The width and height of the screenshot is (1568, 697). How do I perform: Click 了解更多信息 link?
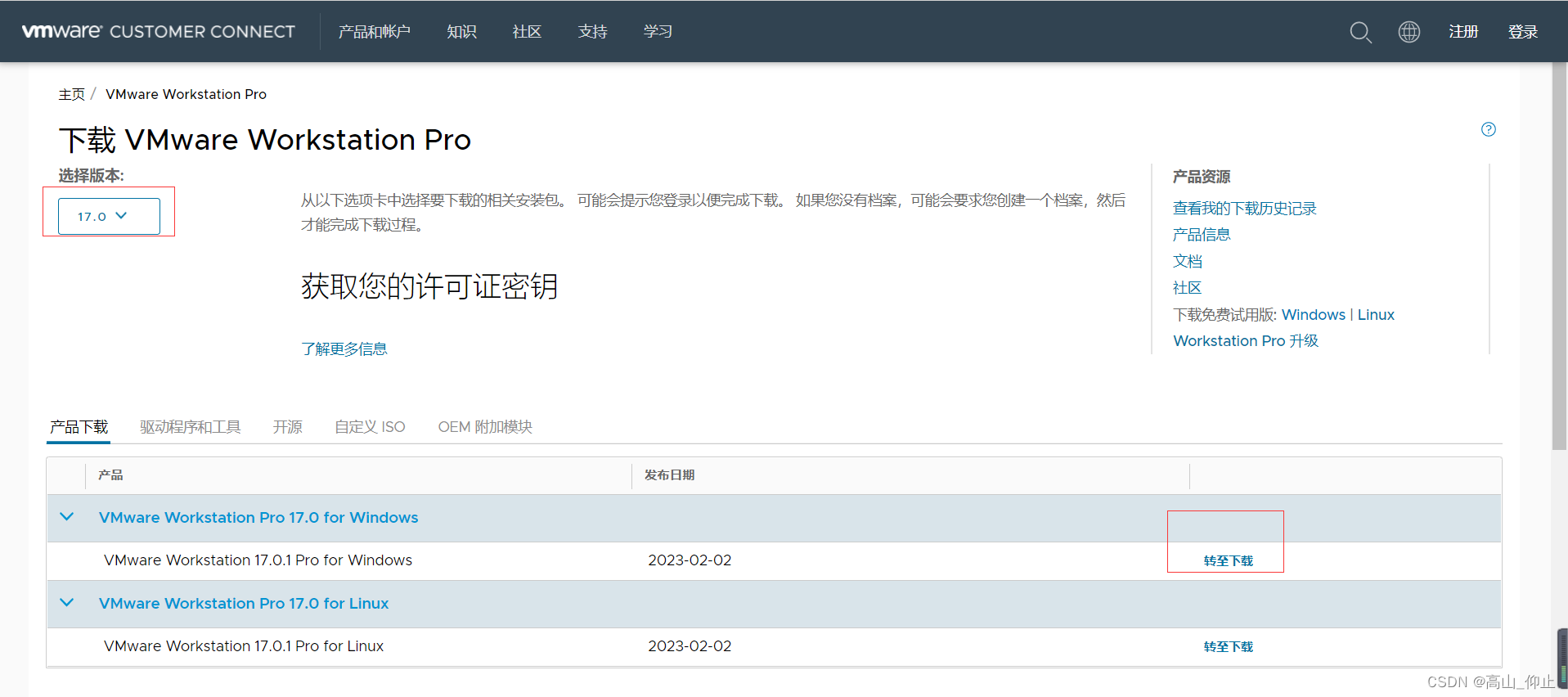pyautogui.click(x=344, y=349)
